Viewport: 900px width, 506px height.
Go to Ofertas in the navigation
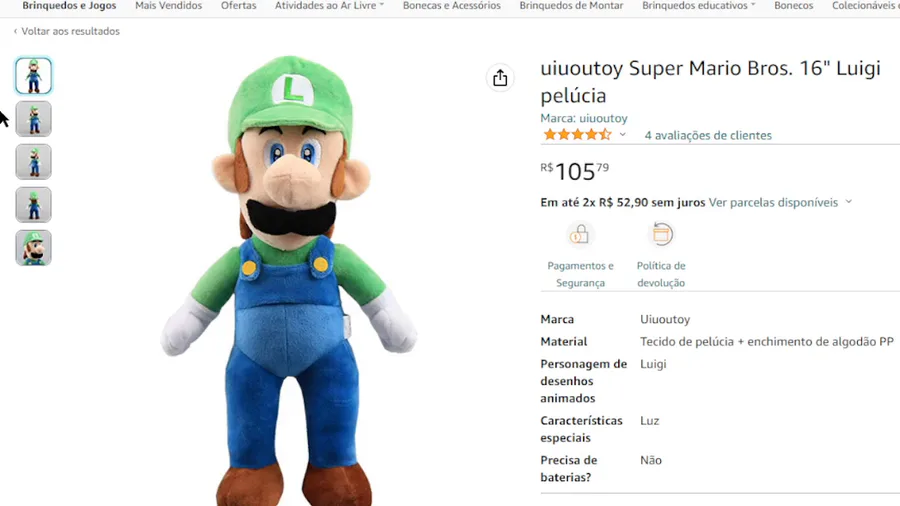coord(238,6)
